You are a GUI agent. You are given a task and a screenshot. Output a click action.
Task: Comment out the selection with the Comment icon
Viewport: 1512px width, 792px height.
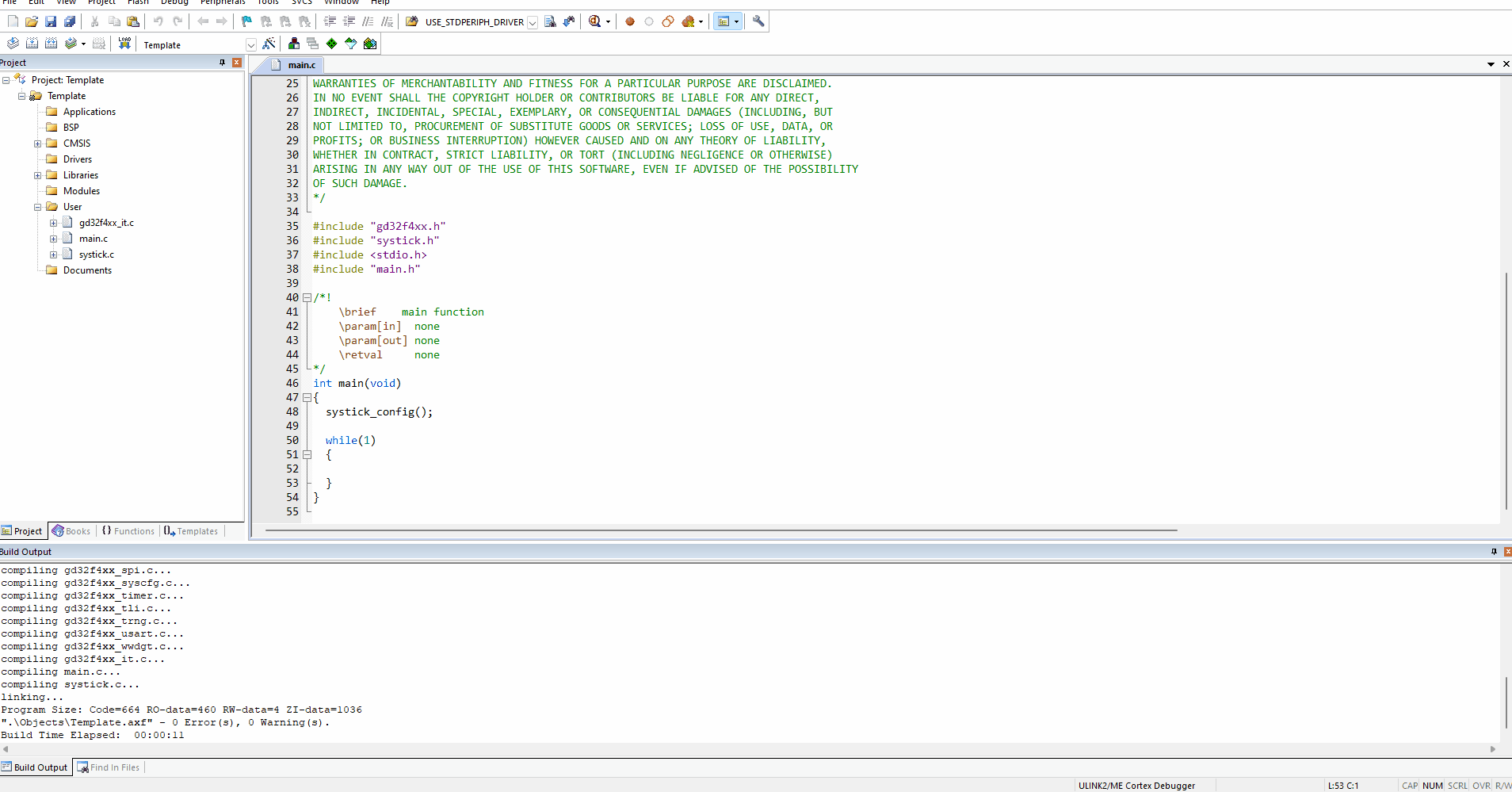coord(368,21)
